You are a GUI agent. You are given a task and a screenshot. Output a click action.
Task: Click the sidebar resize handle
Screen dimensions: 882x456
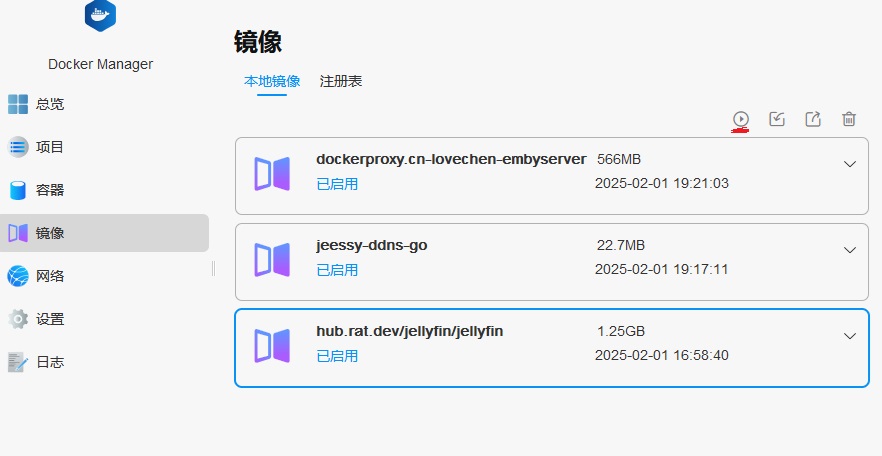(213, 269)
